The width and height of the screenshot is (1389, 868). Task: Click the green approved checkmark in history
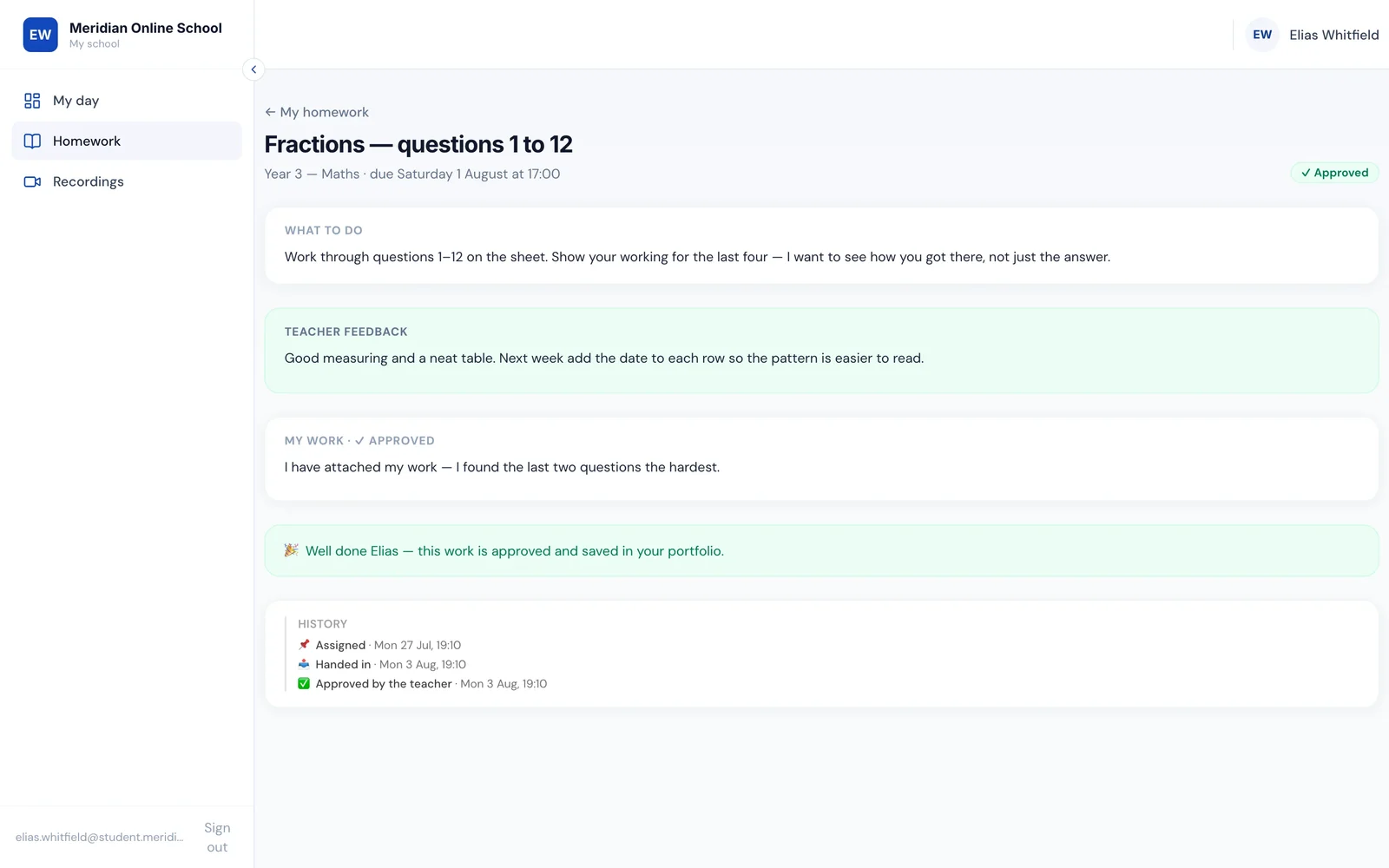click(304, 684)
